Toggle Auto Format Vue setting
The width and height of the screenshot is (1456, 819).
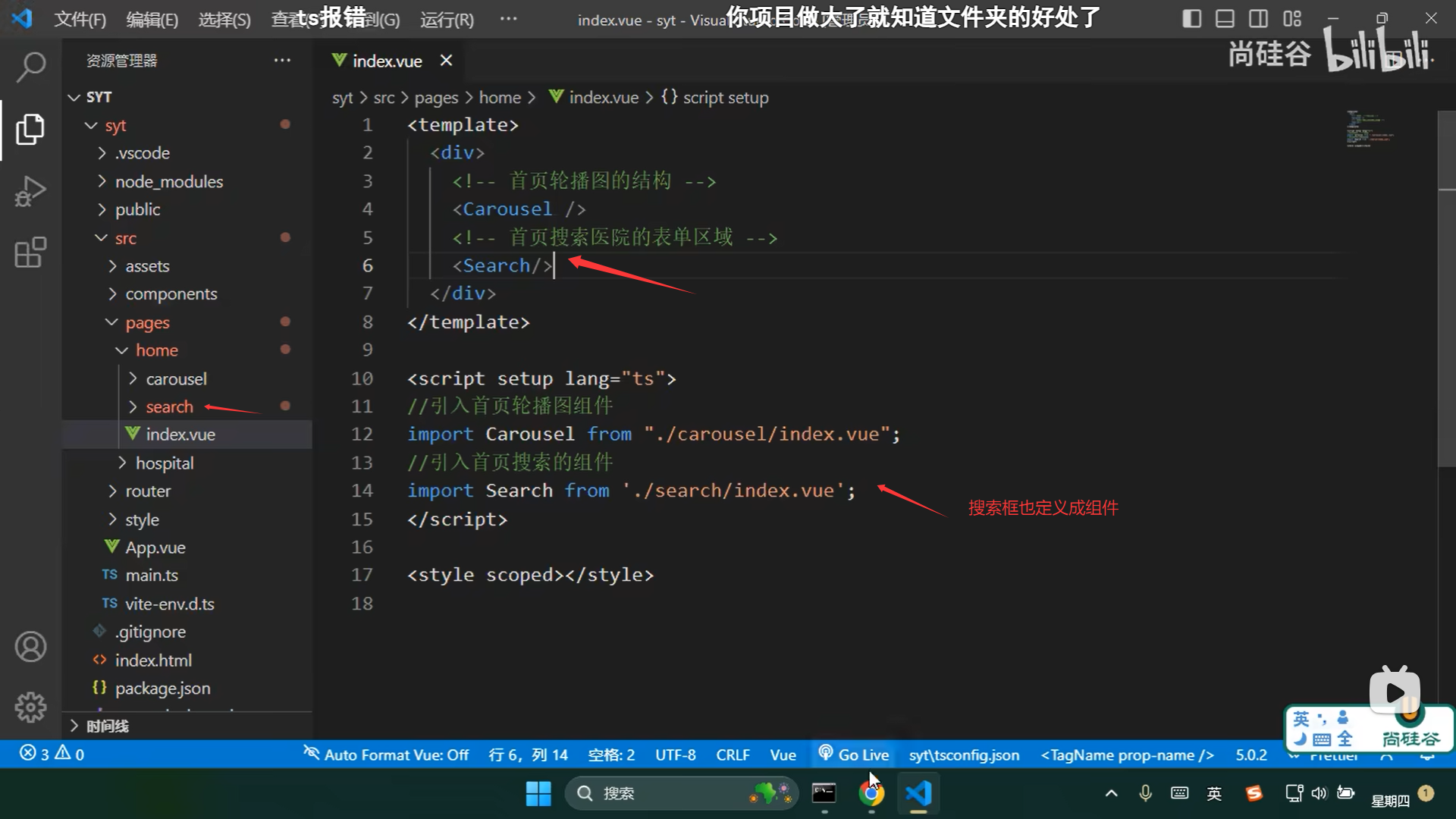[386, 755]
